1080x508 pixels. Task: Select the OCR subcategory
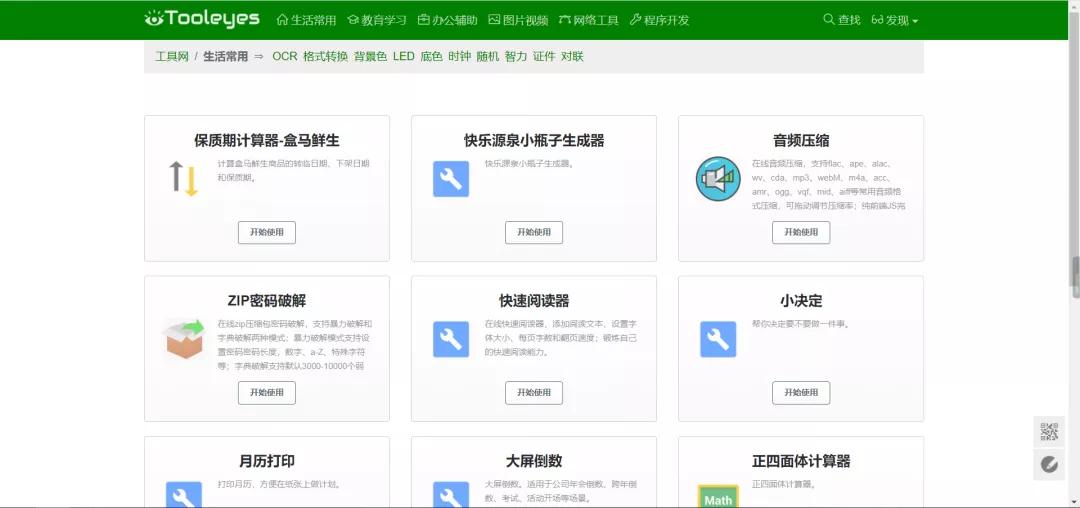pos(284,56)
